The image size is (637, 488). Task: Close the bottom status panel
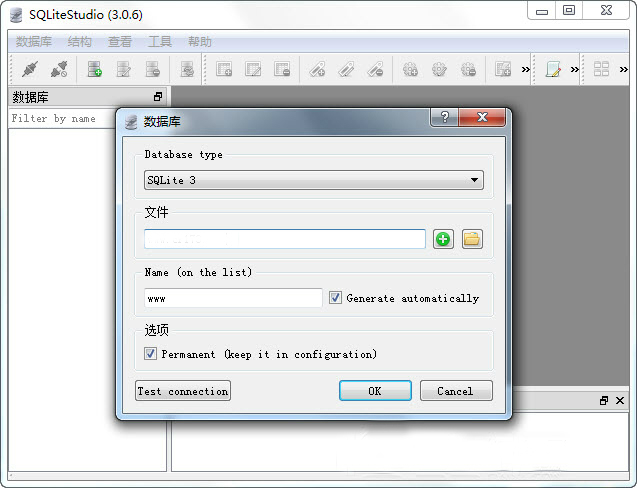620,401
